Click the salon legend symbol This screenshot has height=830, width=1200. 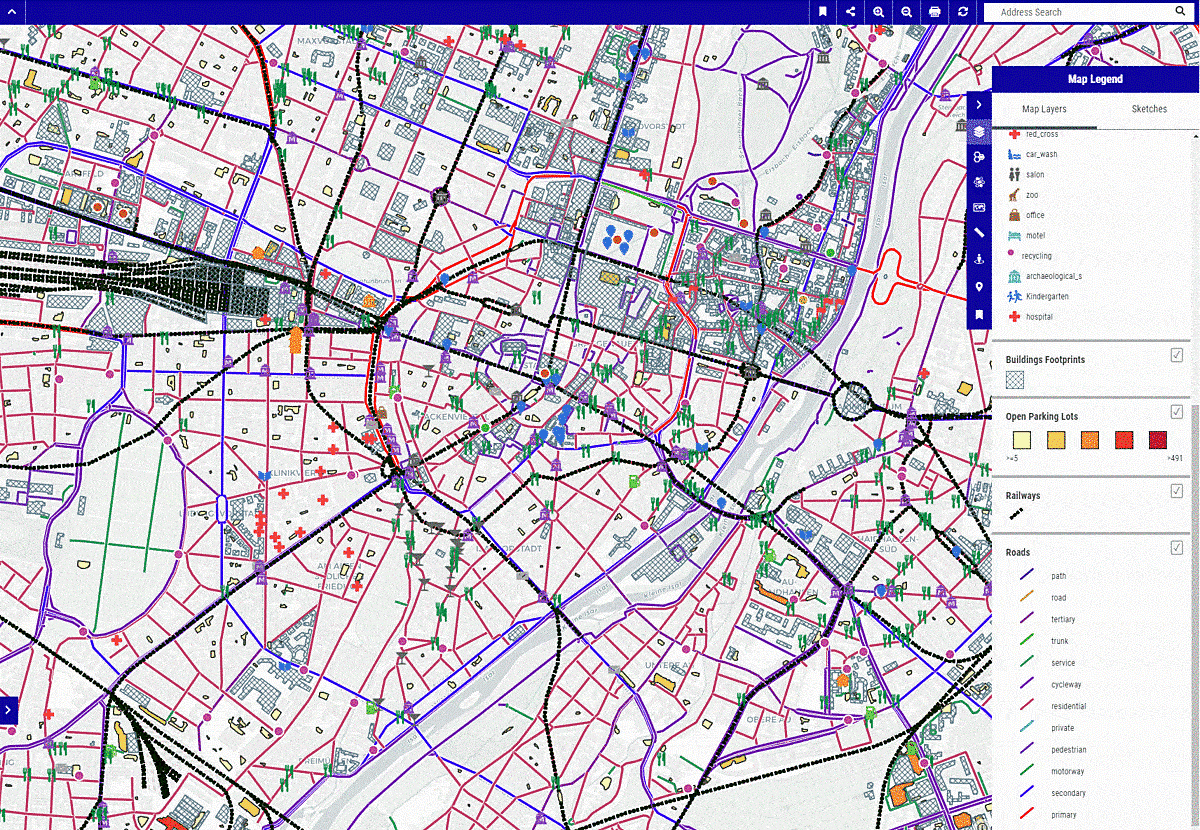[x=1014, y=174]
